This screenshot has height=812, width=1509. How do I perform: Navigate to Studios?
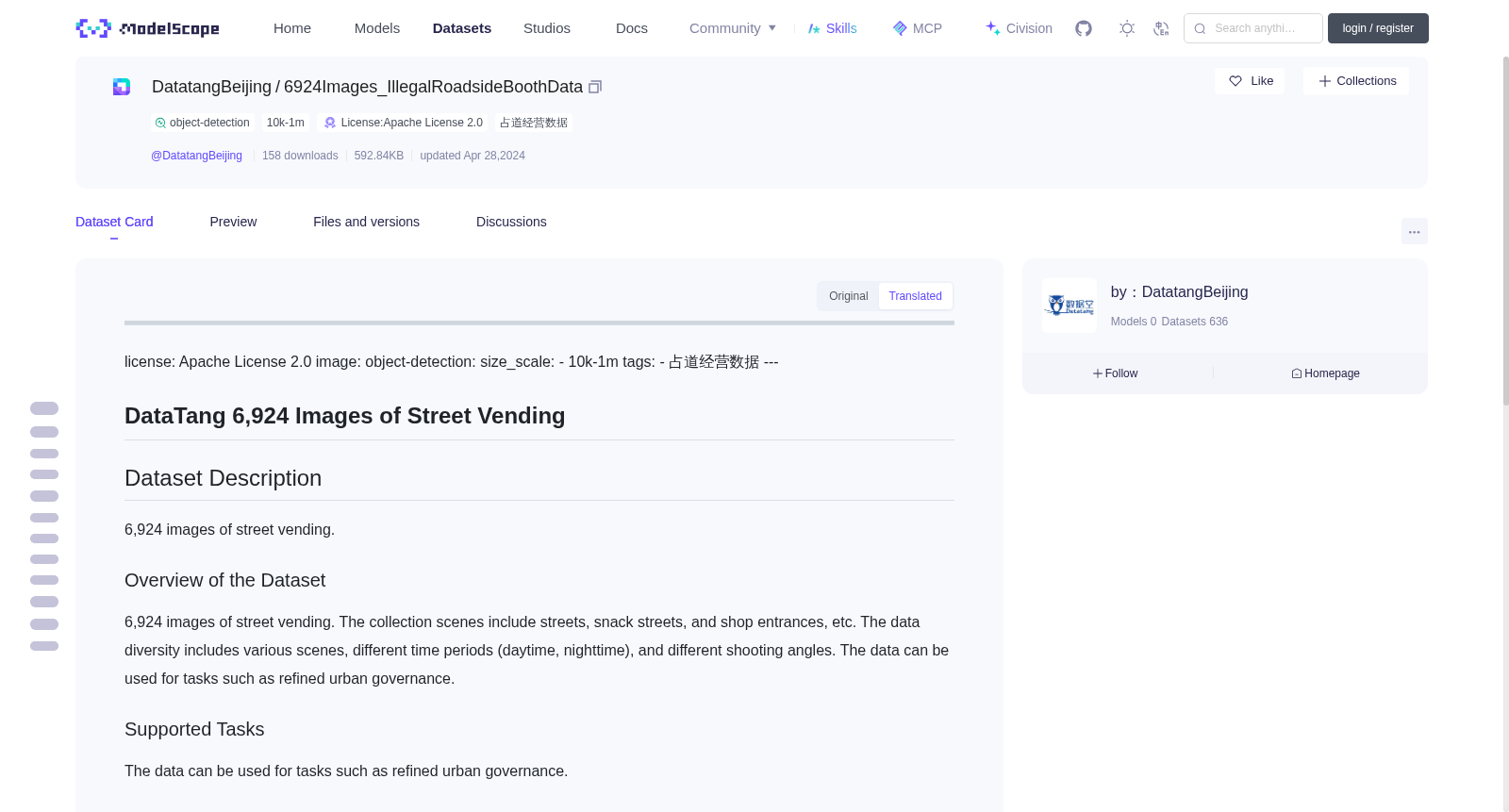pyautogui.click(x=547, y=28)
